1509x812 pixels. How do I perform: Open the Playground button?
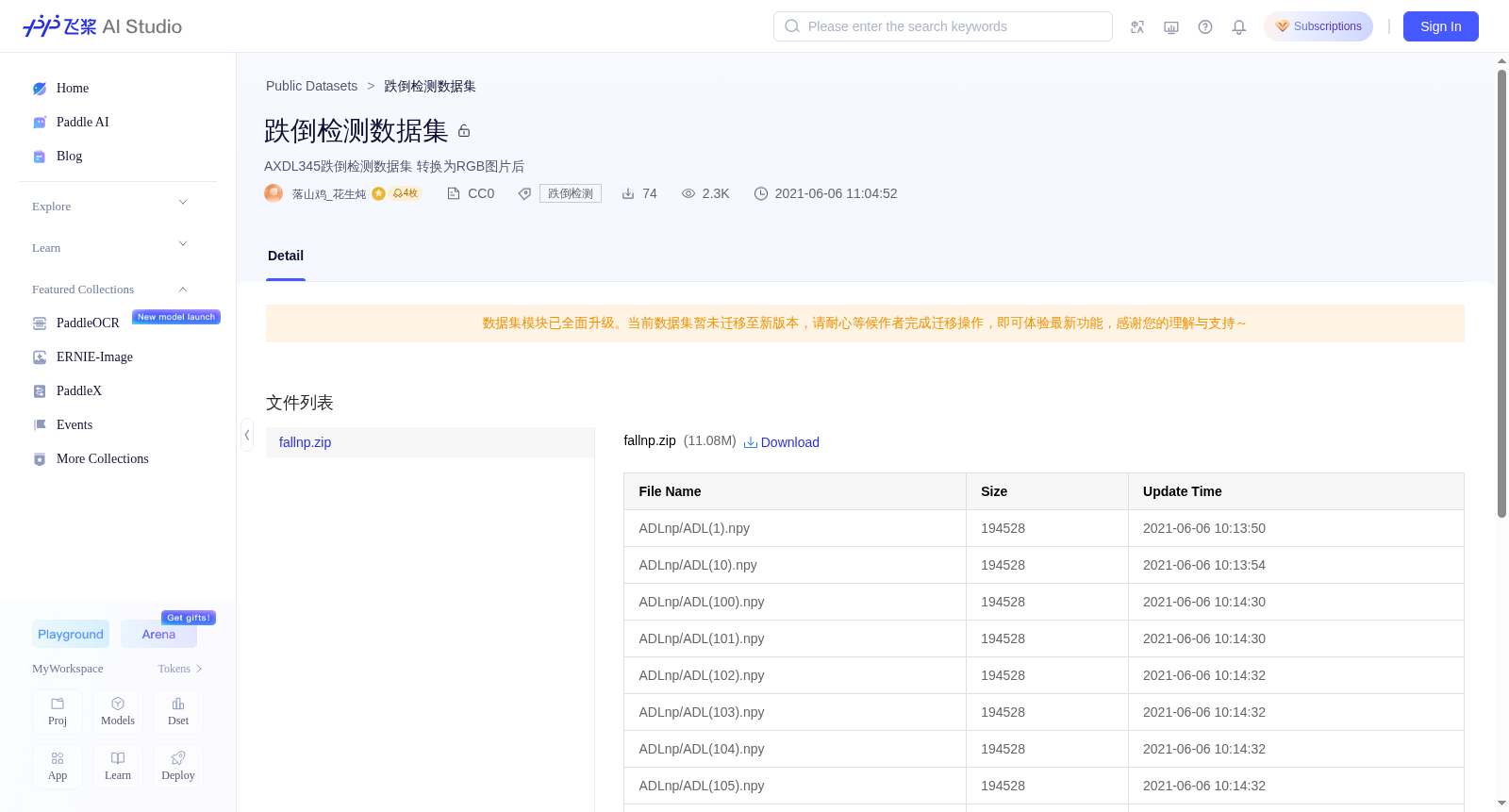(71, 634)
